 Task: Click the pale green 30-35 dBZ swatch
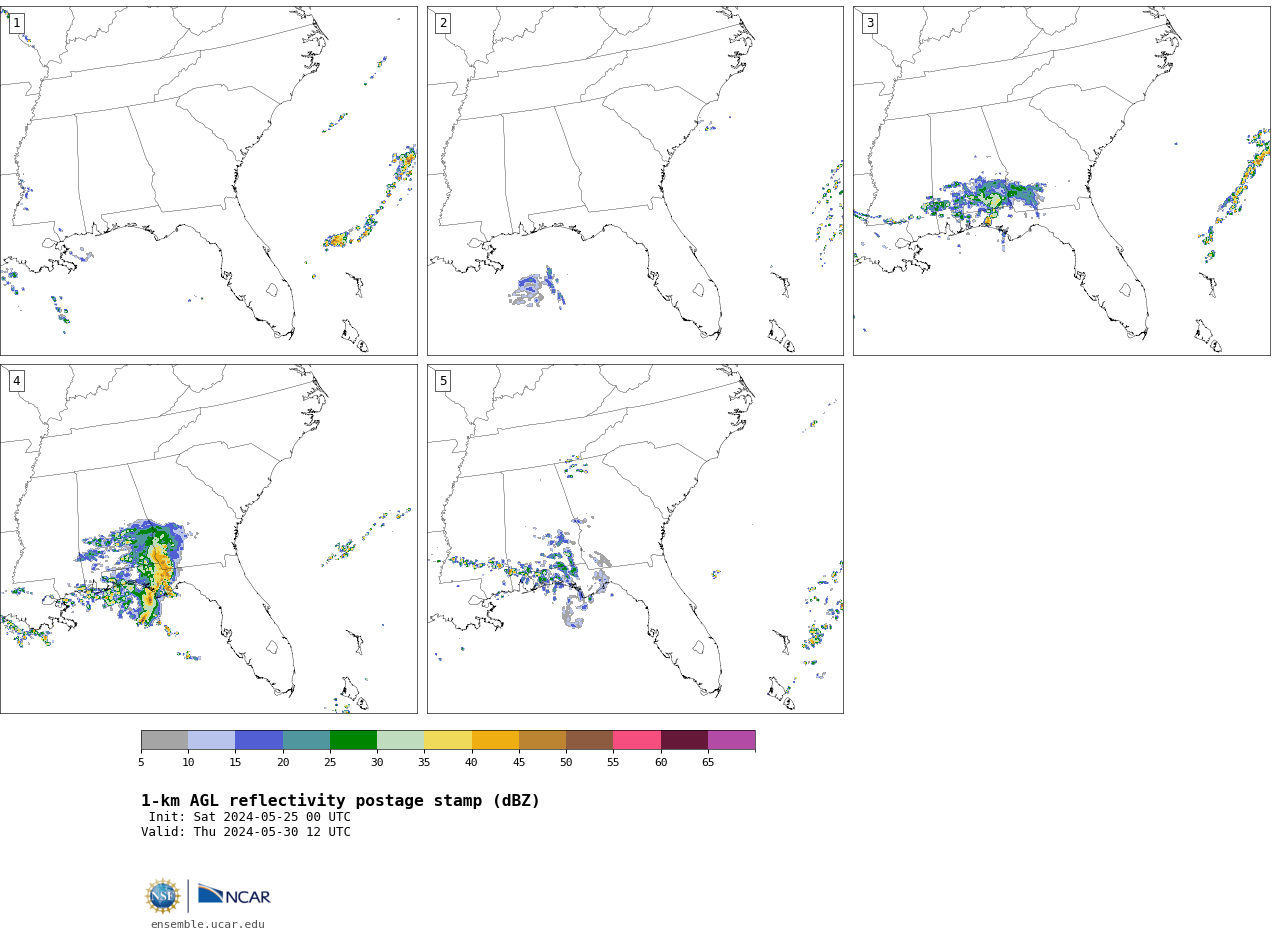(x=400, y=740)
